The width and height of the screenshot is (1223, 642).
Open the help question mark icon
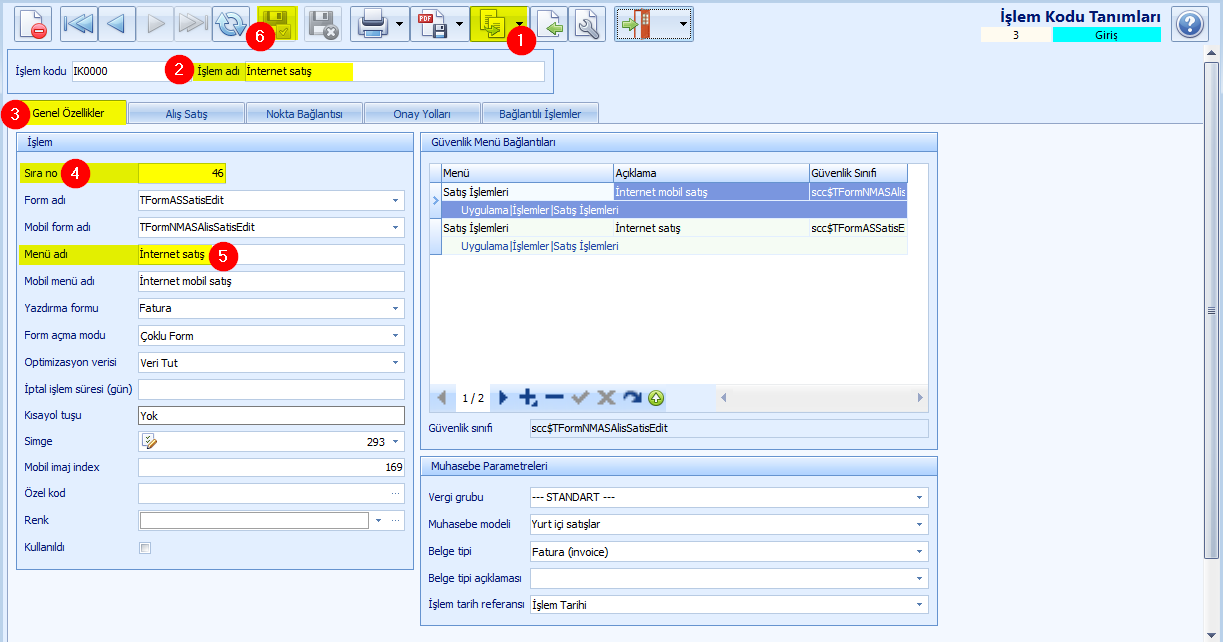(1188, 24)
